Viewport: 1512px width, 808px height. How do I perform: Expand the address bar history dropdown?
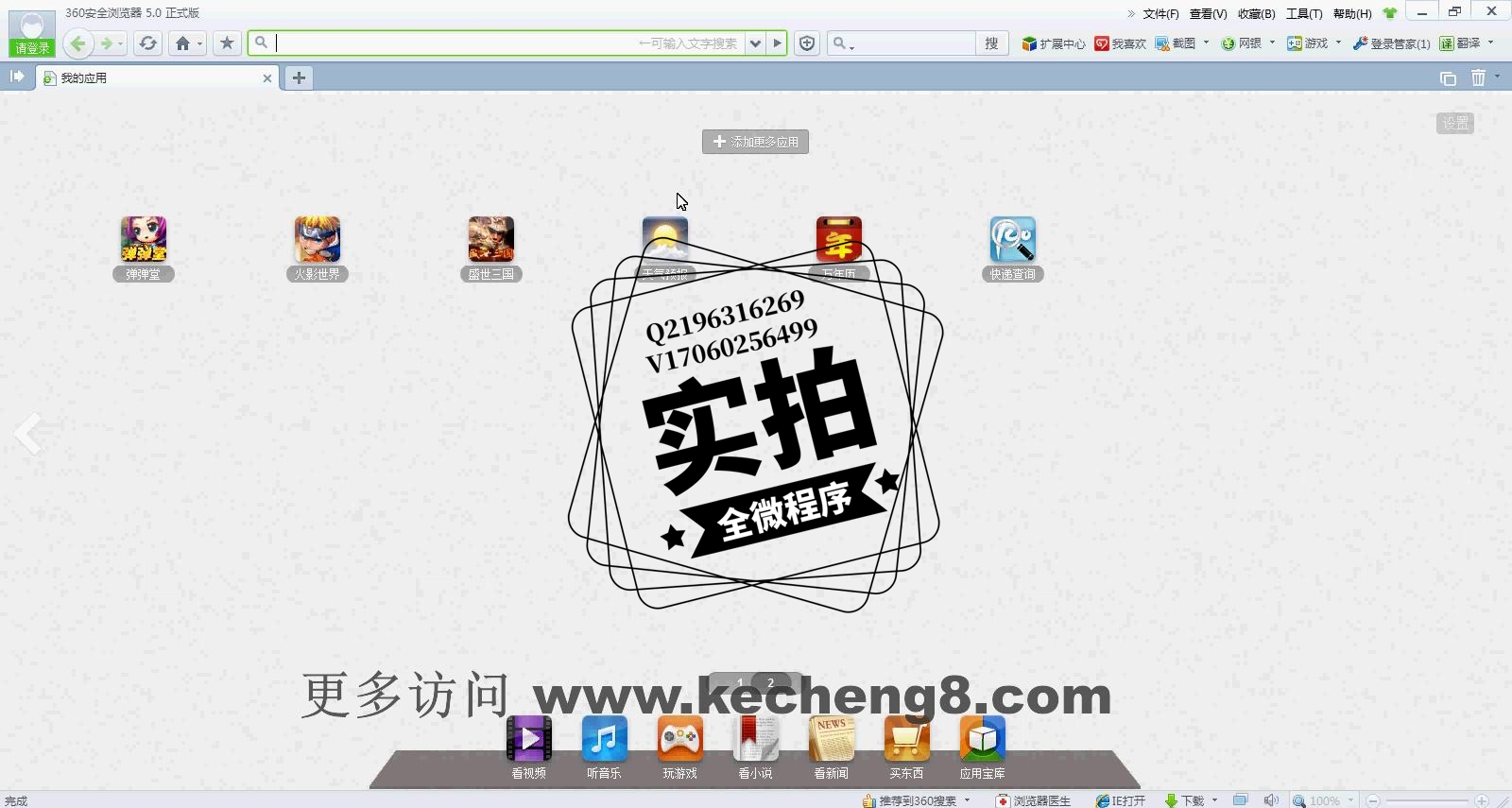click(755, 43)
